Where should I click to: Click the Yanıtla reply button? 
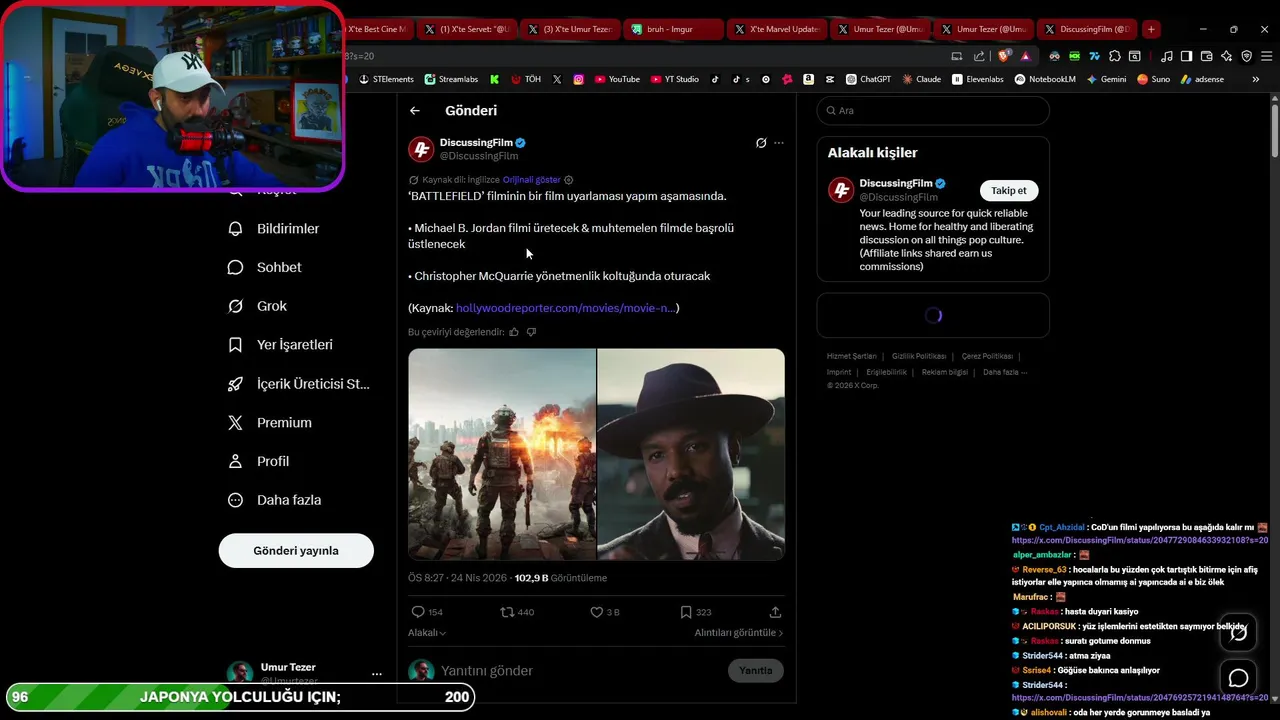click(755, 671)
